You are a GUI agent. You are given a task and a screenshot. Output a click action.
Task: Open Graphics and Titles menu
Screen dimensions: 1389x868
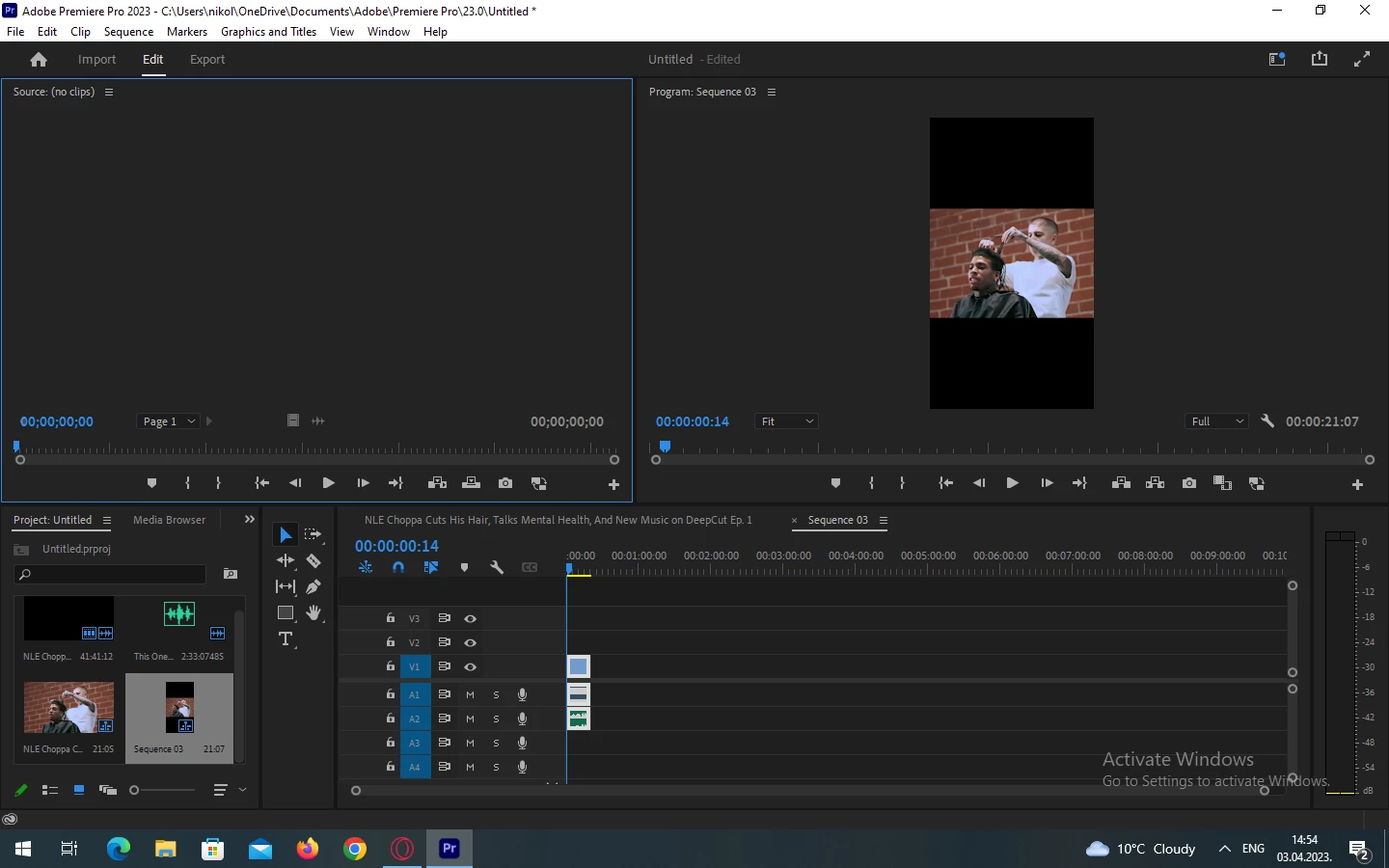(x=268, y=32)
